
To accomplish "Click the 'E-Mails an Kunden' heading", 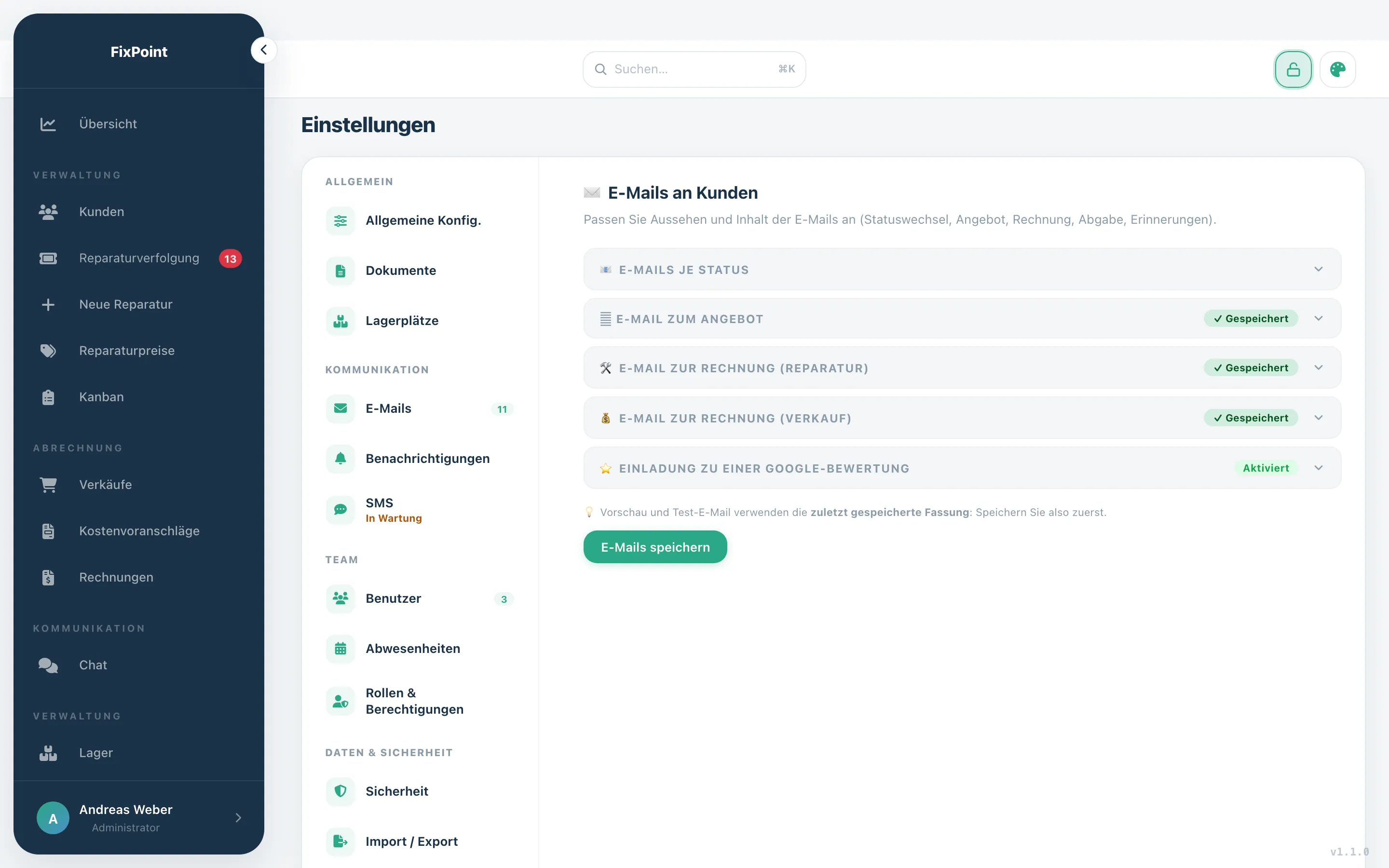I will tap(682, 193).
